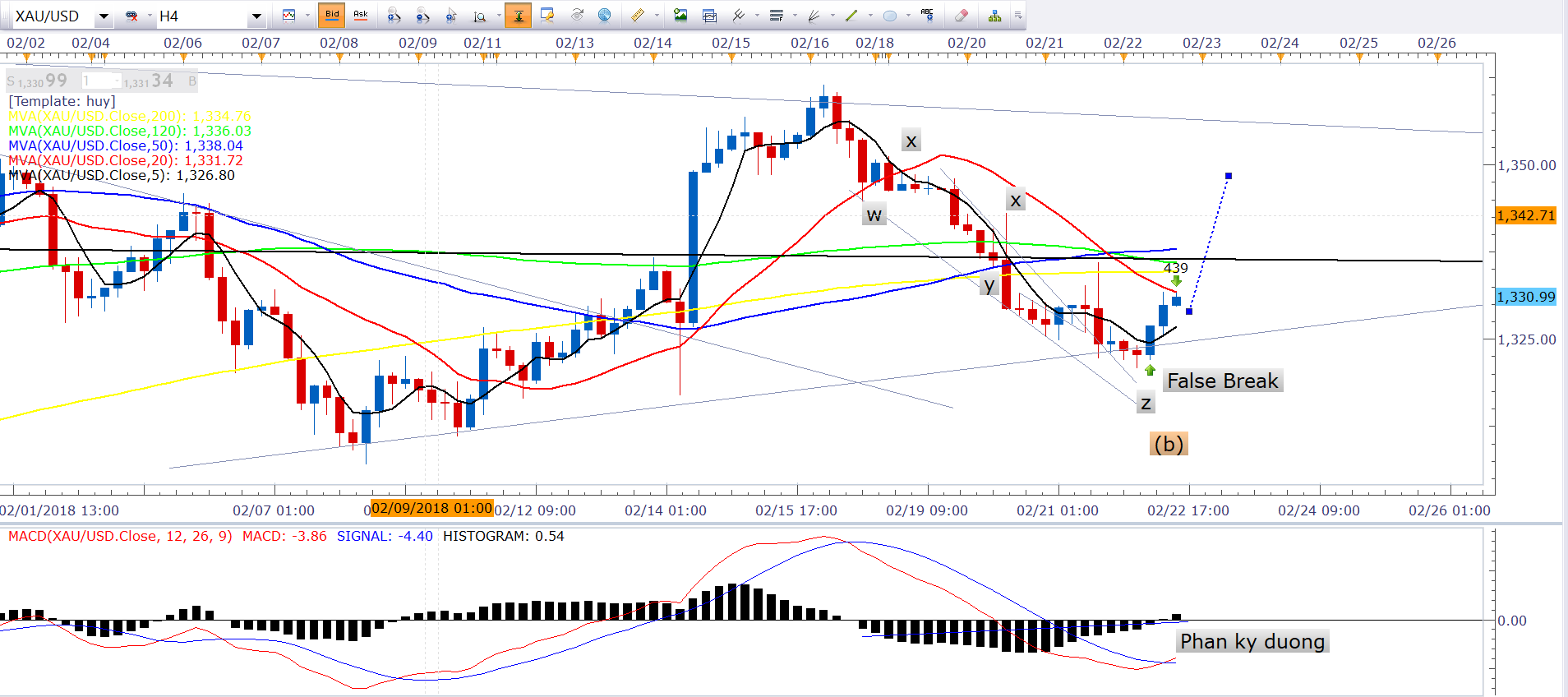The height and width of the screenshot is (697, 1568).
Task: Expand the chart type dropdown arrow
Action: click(307, 16)
